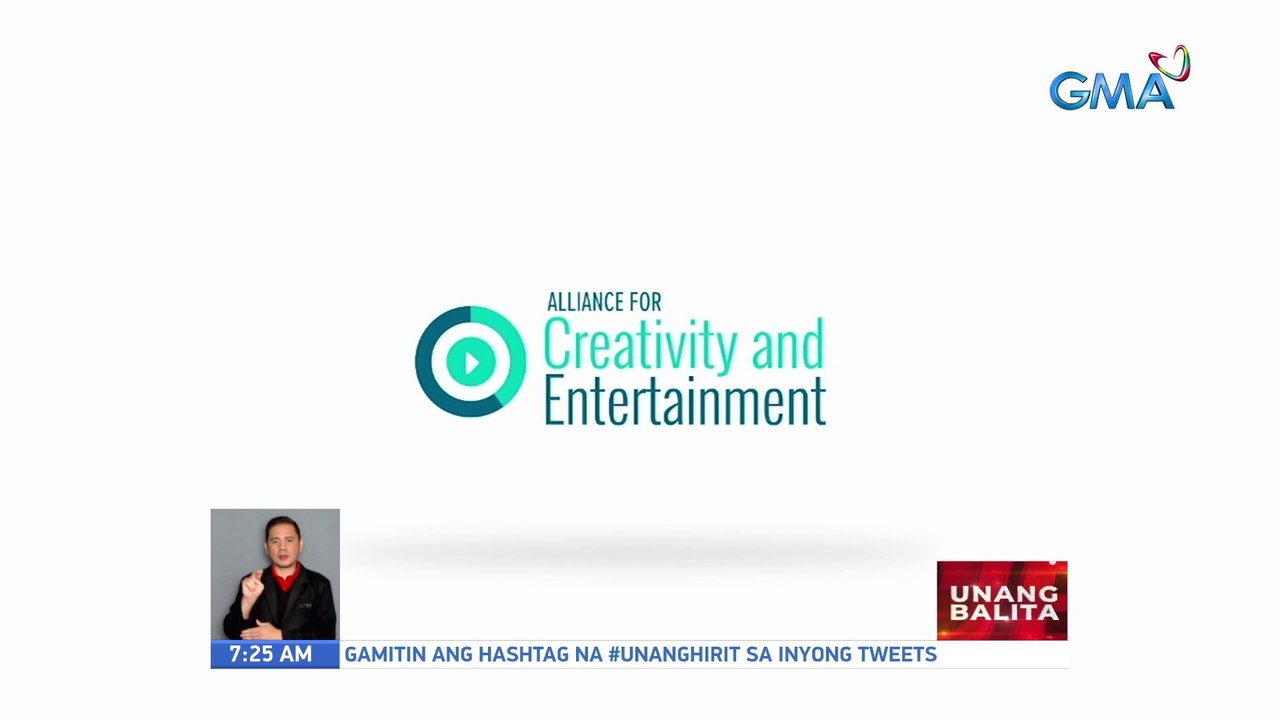
Task: Click the 'Entertainment' title text
Action: tap(685, 401)
